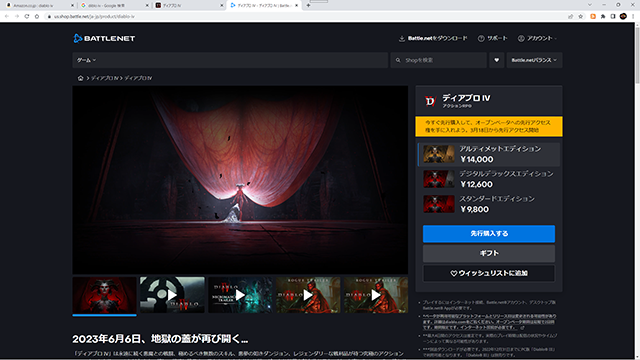Click the home icon in breadcrumb
640x360 pixels.
tap(80, 78)
